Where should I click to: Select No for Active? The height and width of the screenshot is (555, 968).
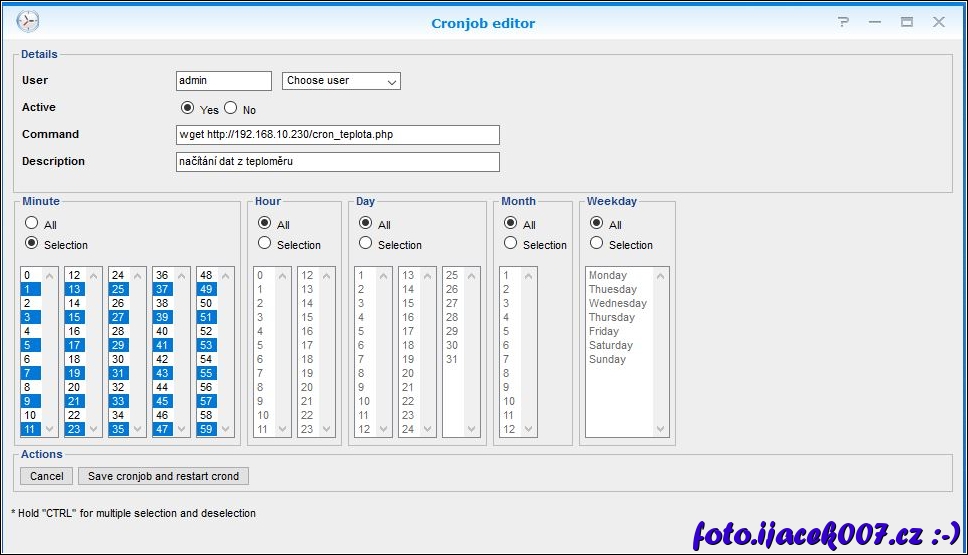(x=231, y=108)
